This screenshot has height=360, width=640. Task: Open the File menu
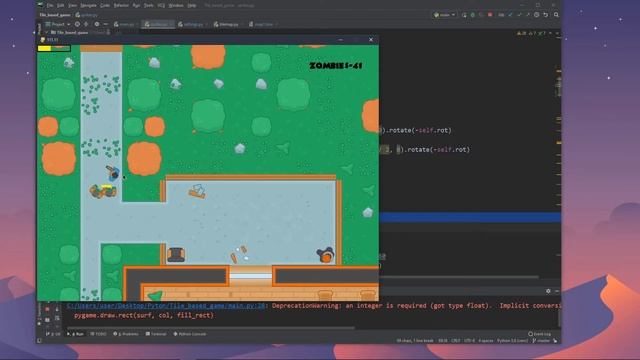pyautogui.click(x=50, y=6)
